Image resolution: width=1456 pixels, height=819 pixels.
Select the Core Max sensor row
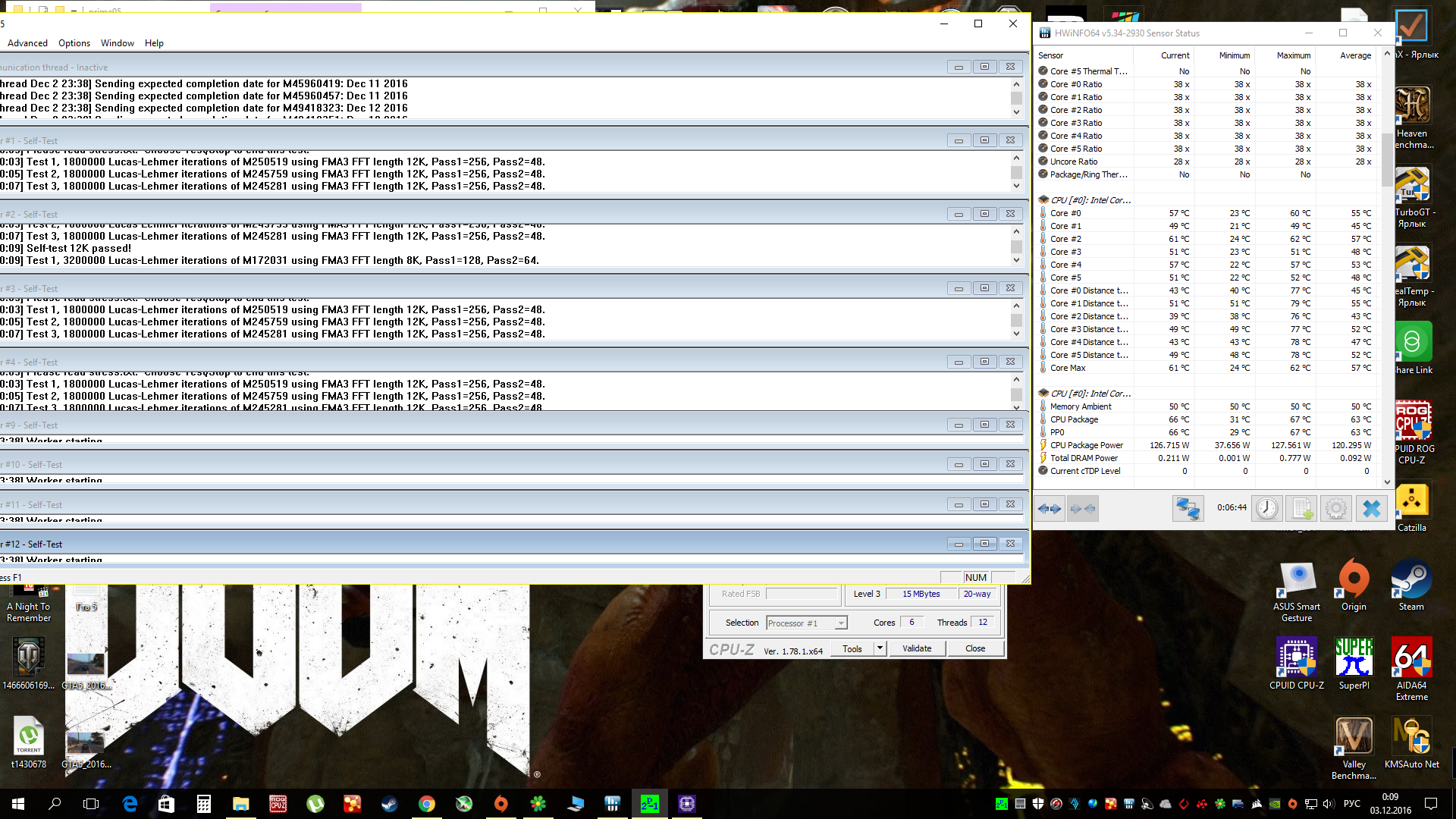coord(1068,368)
